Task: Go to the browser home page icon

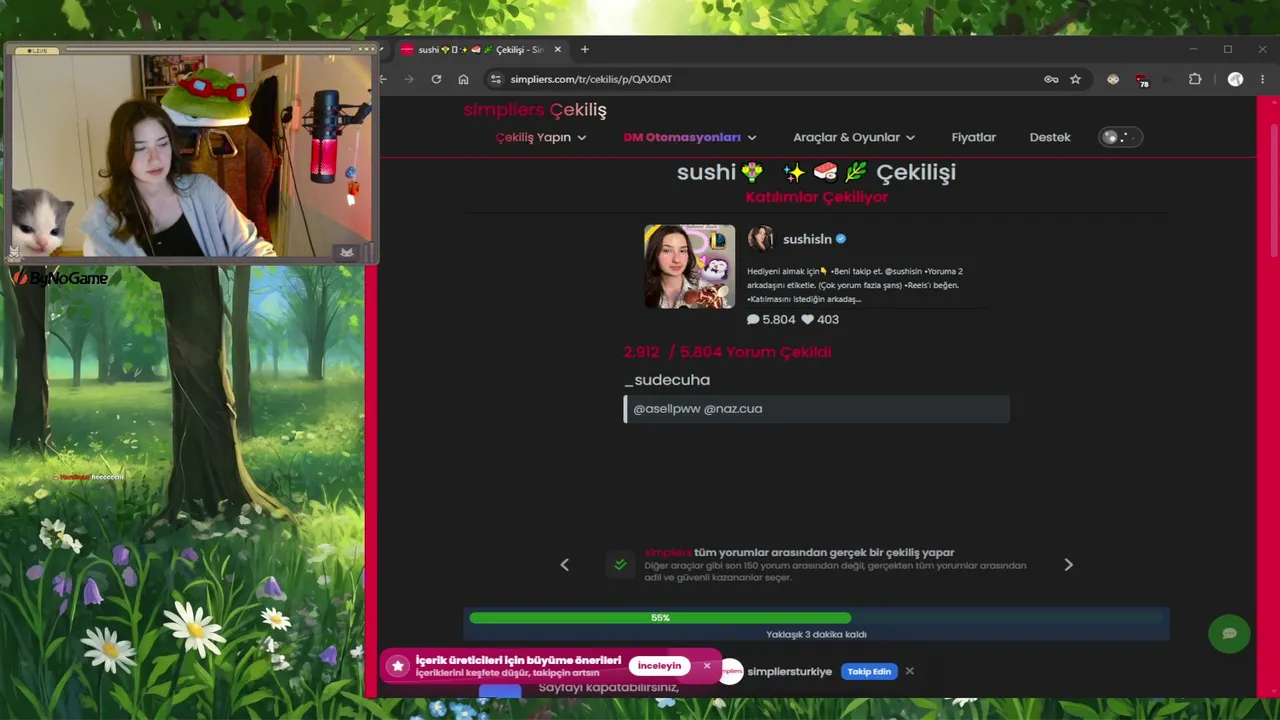Action: (x=463, y=79)
